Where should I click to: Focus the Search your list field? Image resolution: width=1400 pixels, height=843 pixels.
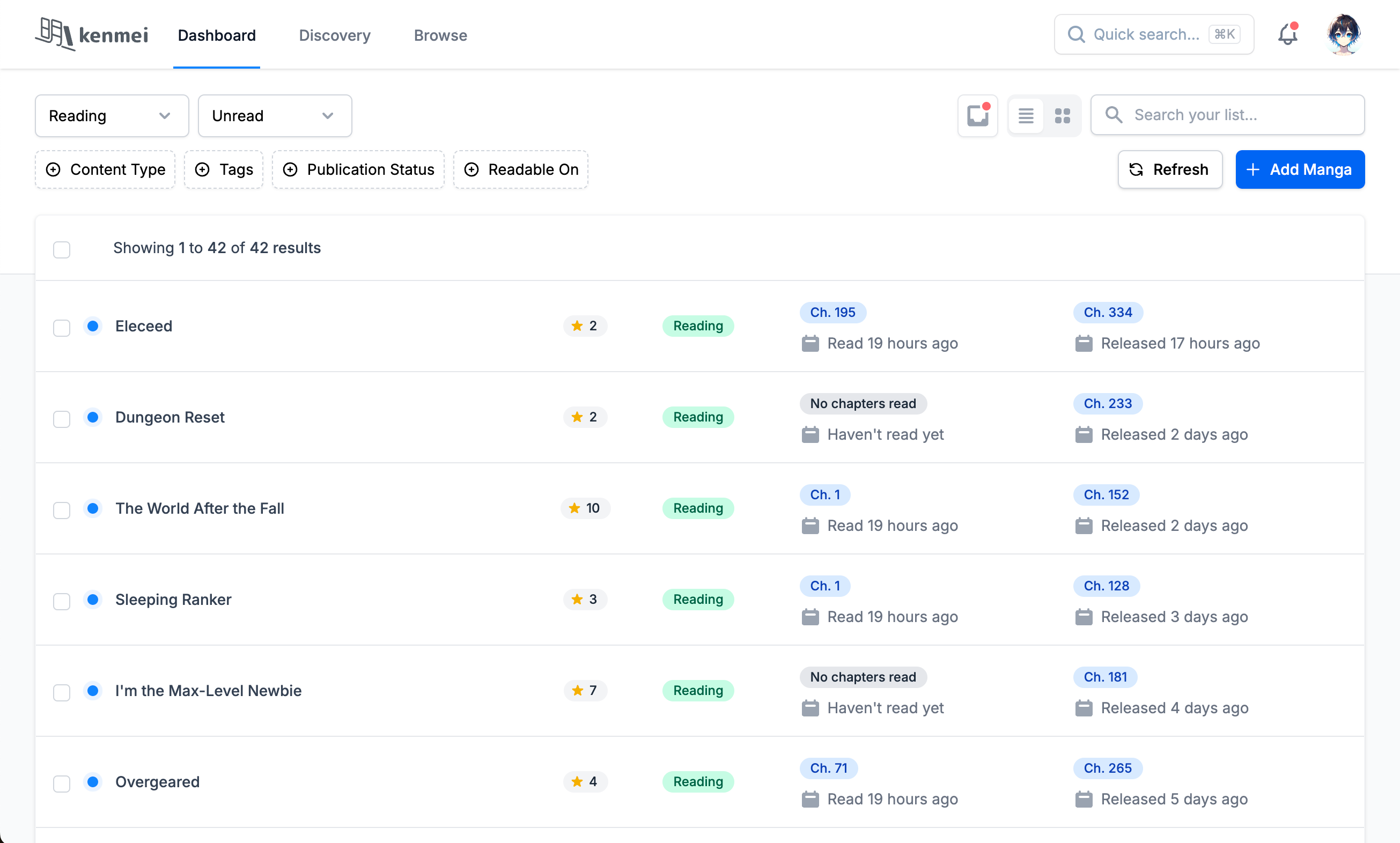[x=1227, y=115]
